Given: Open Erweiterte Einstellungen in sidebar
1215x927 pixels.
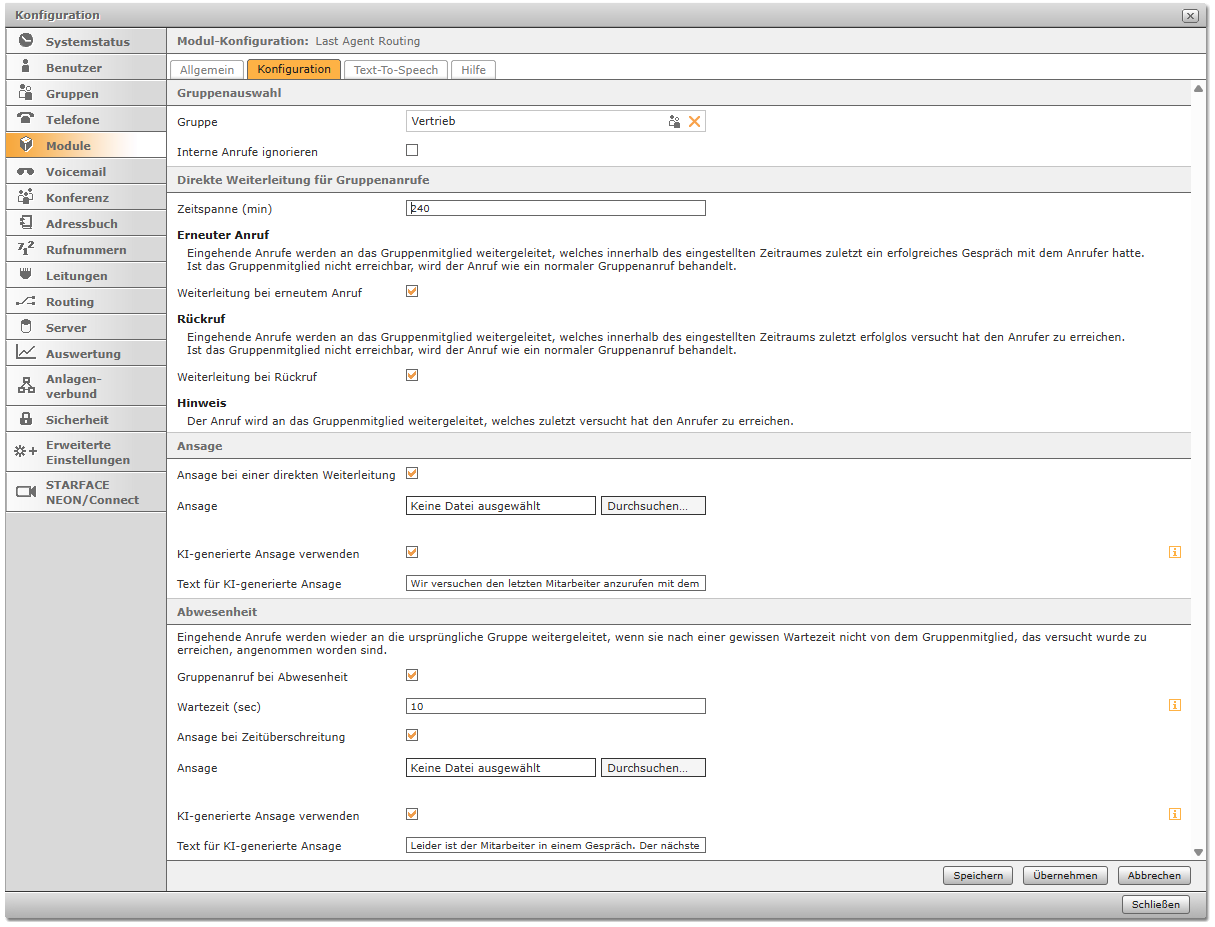Looking at the screenshot, I should pos(86,452).
